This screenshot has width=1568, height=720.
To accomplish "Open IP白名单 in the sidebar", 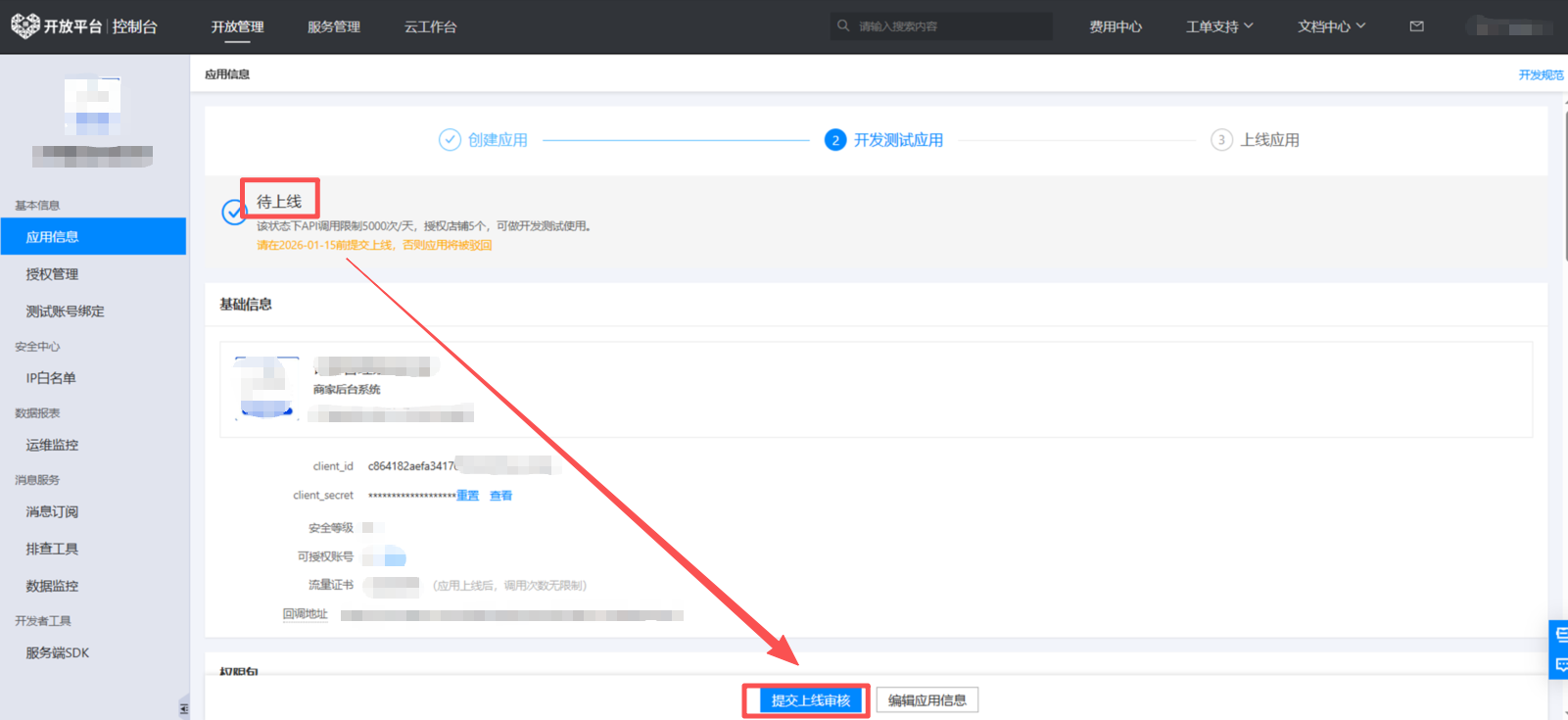I will pos(51,378).
